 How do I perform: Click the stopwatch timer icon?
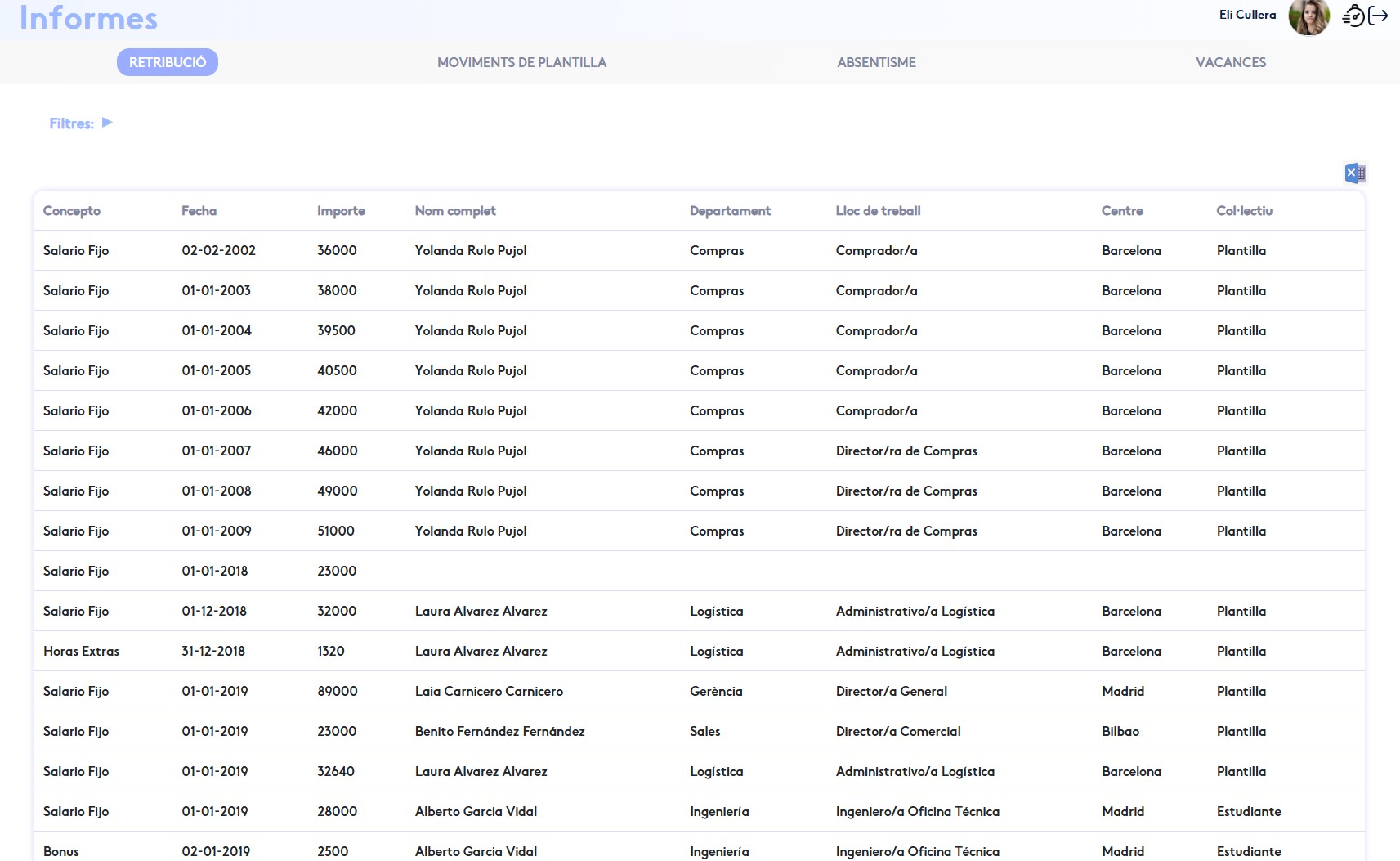1353,16
